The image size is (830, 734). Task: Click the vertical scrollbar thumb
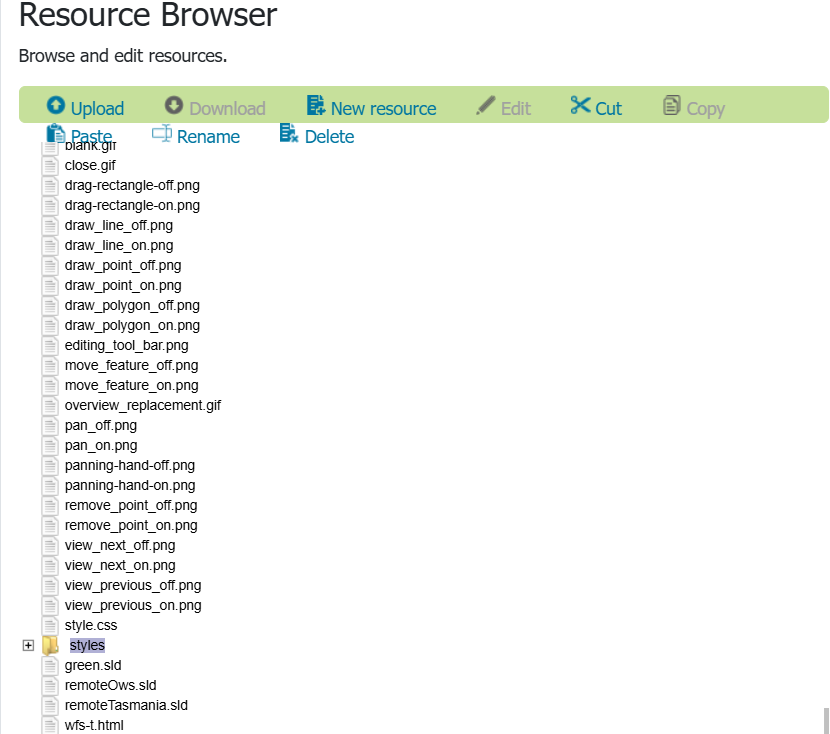pyautogui.click(x=826, y=721)
